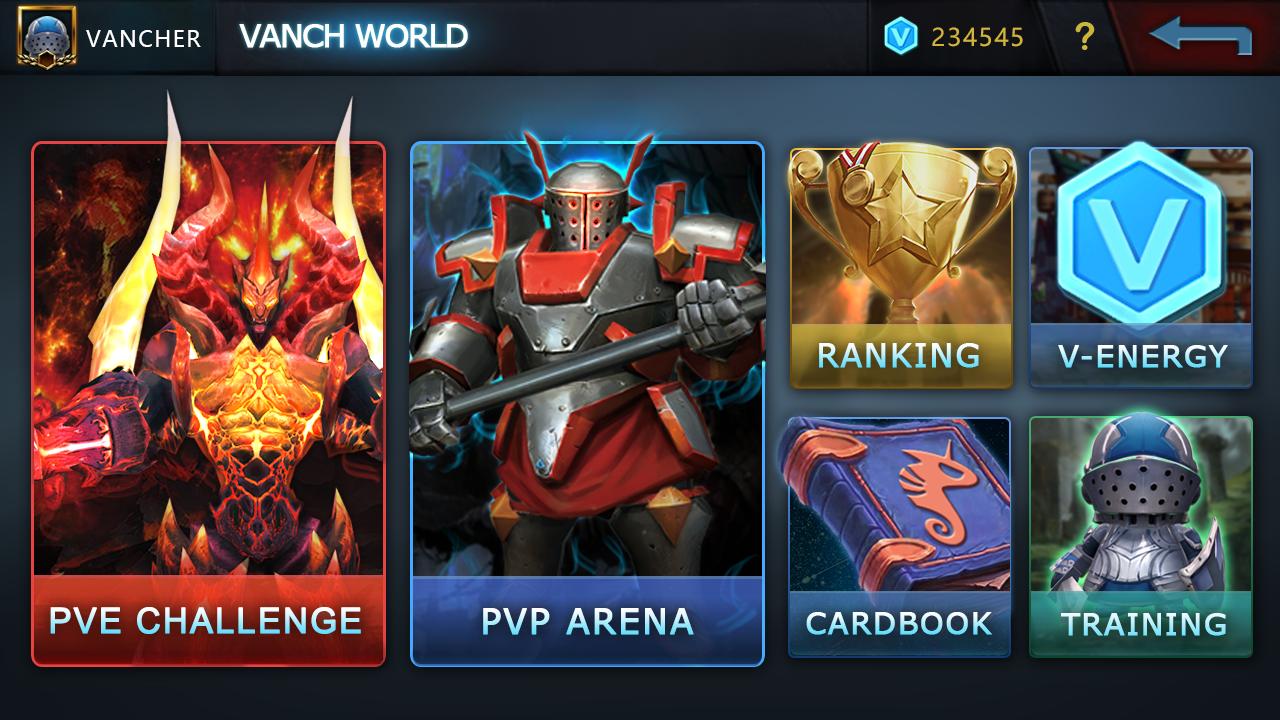Open the V-Energy label
Viewport: 1280px width, 720px height.
point(1143,355)
